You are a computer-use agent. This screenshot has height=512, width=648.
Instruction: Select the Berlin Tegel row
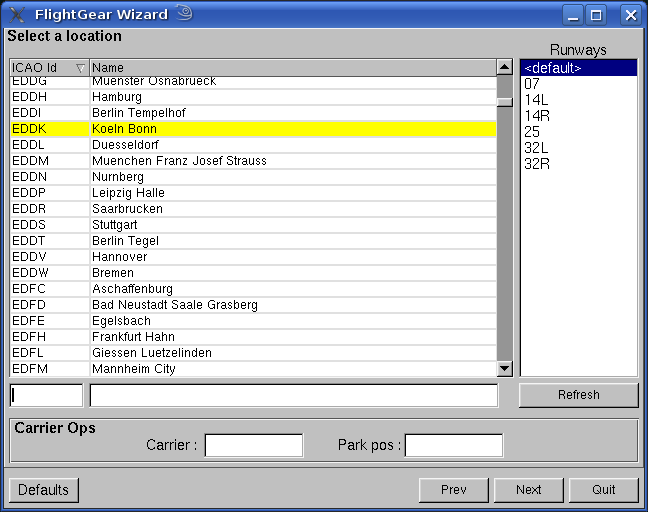pos(253,241)
